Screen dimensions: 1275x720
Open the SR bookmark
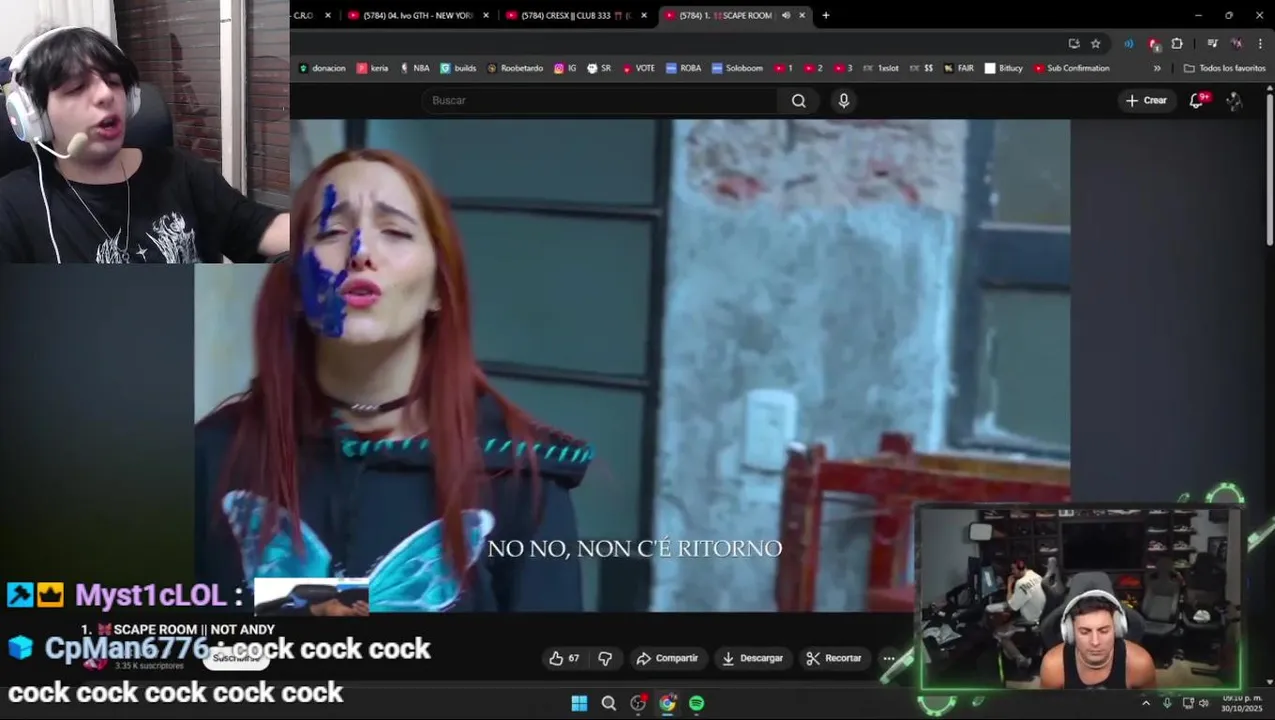tap(599, 68)
